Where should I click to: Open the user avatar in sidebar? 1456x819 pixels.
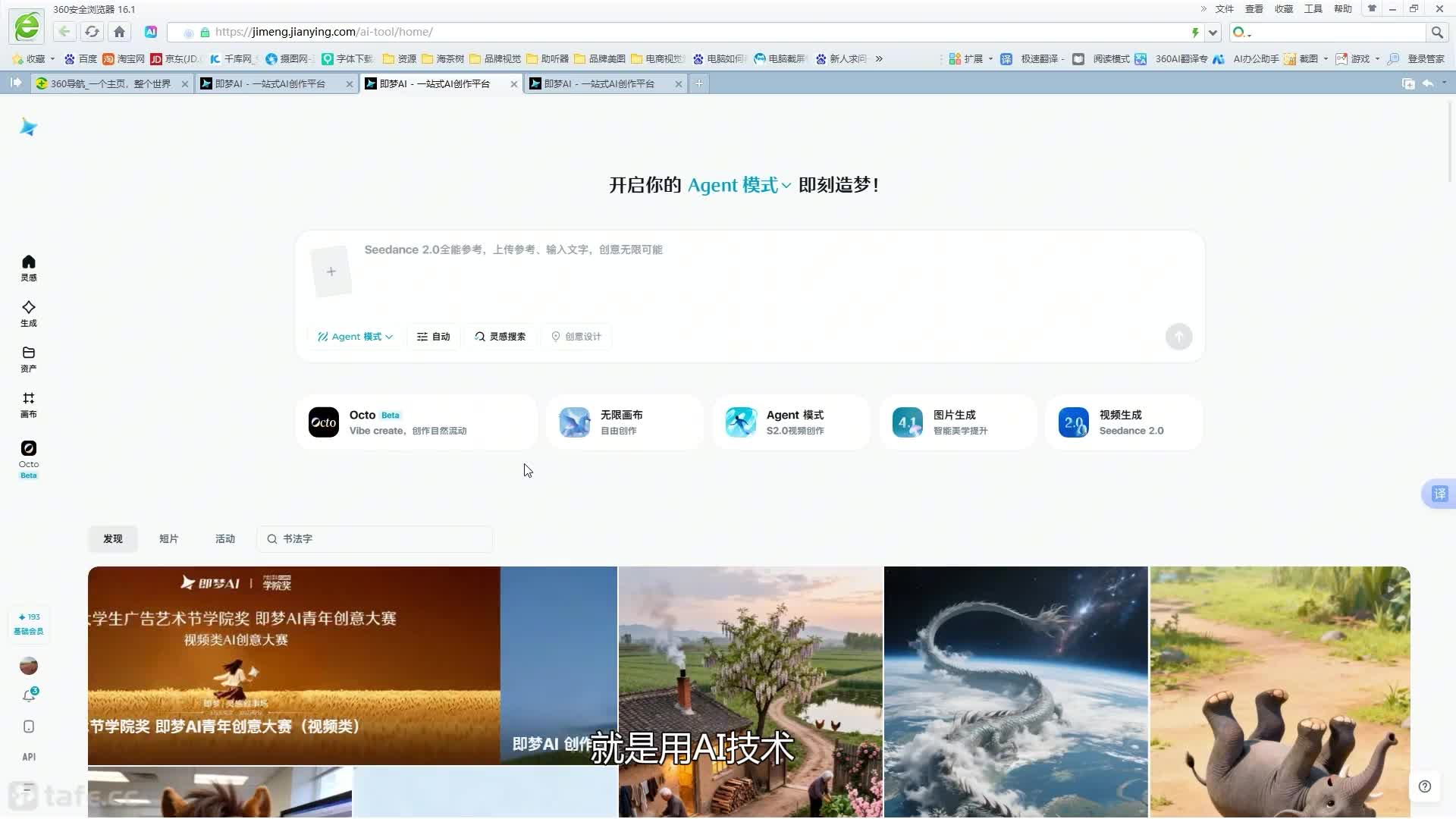[29, 666]
